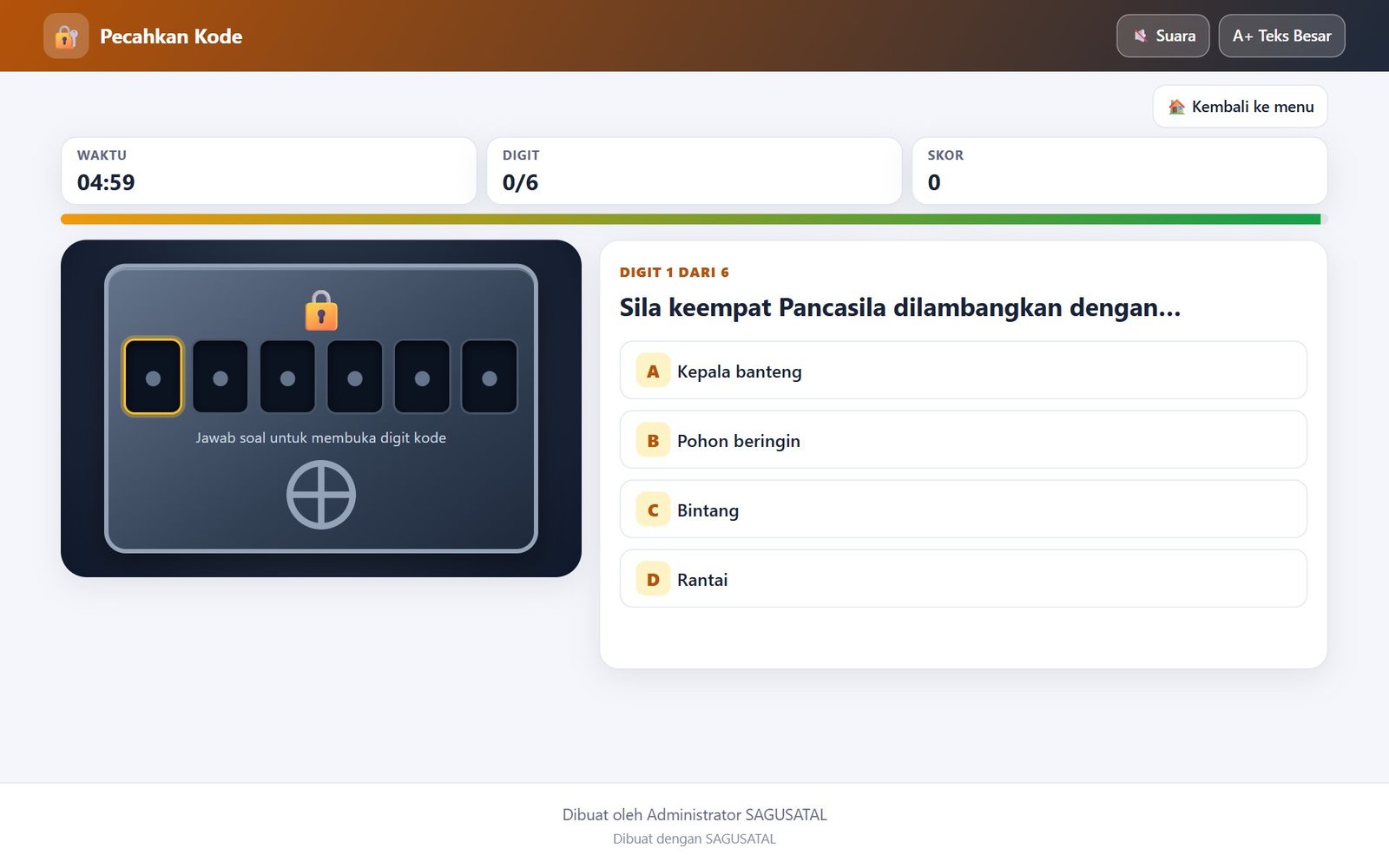
Task: Click Dibuat oleh Administrator SAGUSATAL footer text
Action: (694, 814)
